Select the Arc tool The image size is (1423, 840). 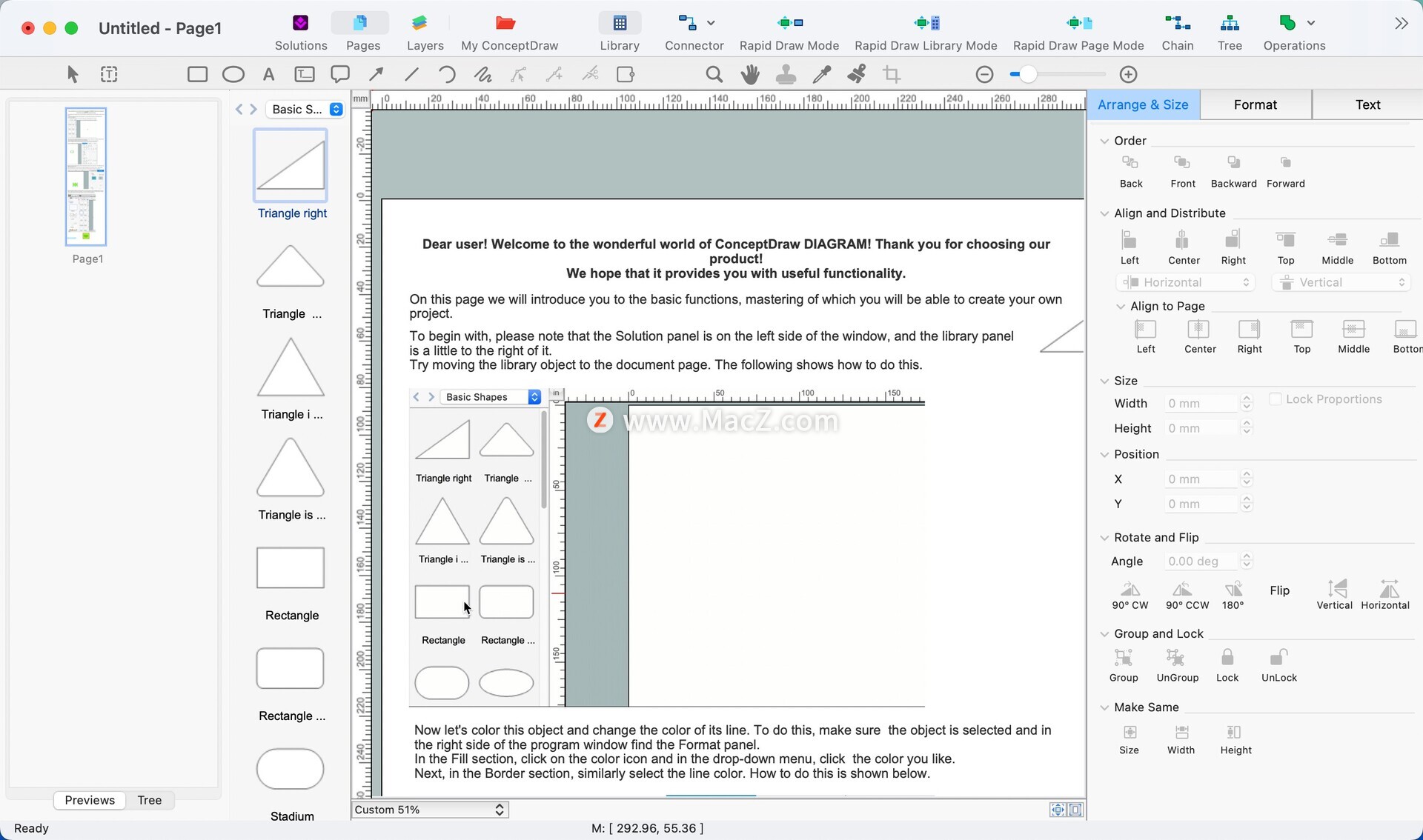pyautogui.click(x=447, y=74)
